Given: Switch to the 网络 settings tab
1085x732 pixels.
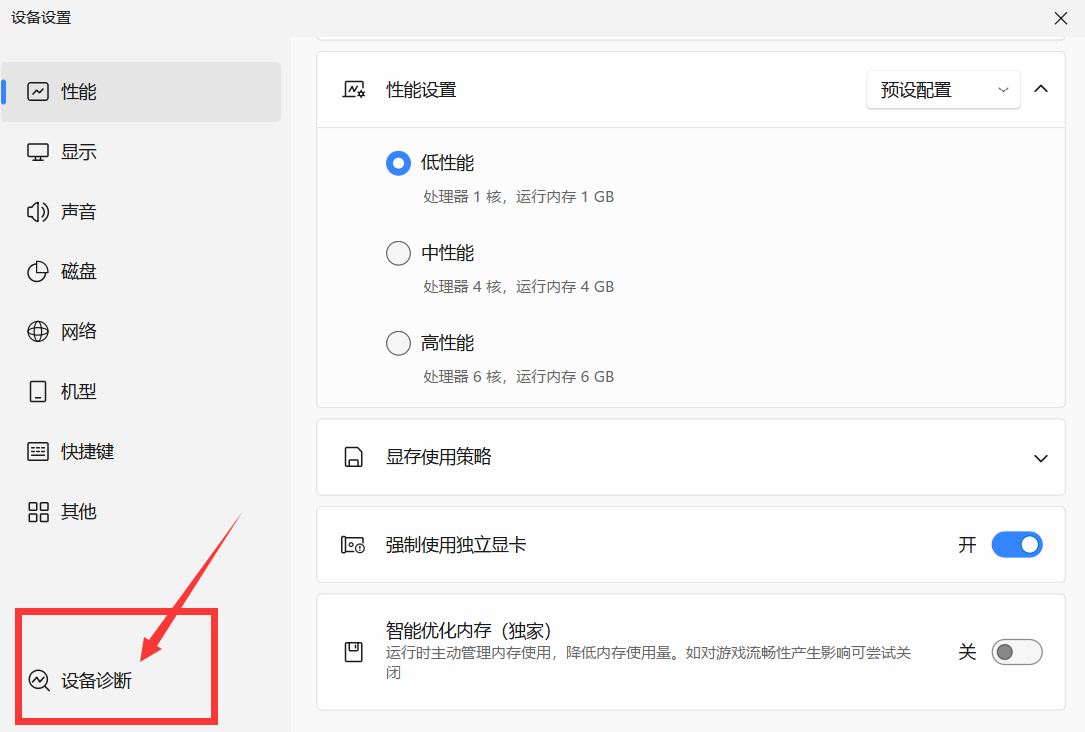Looking at the screenshot, I should (79, 332).
